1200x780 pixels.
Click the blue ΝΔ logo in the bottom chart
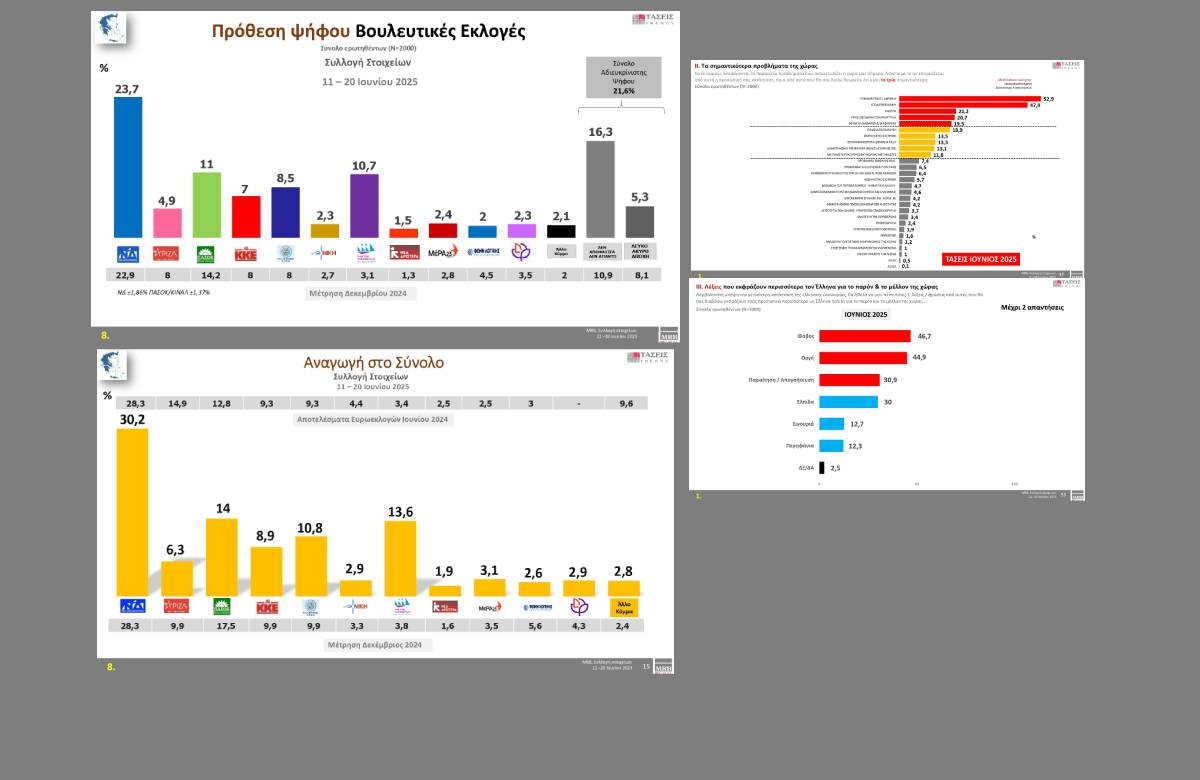click(x=133, y=606)
